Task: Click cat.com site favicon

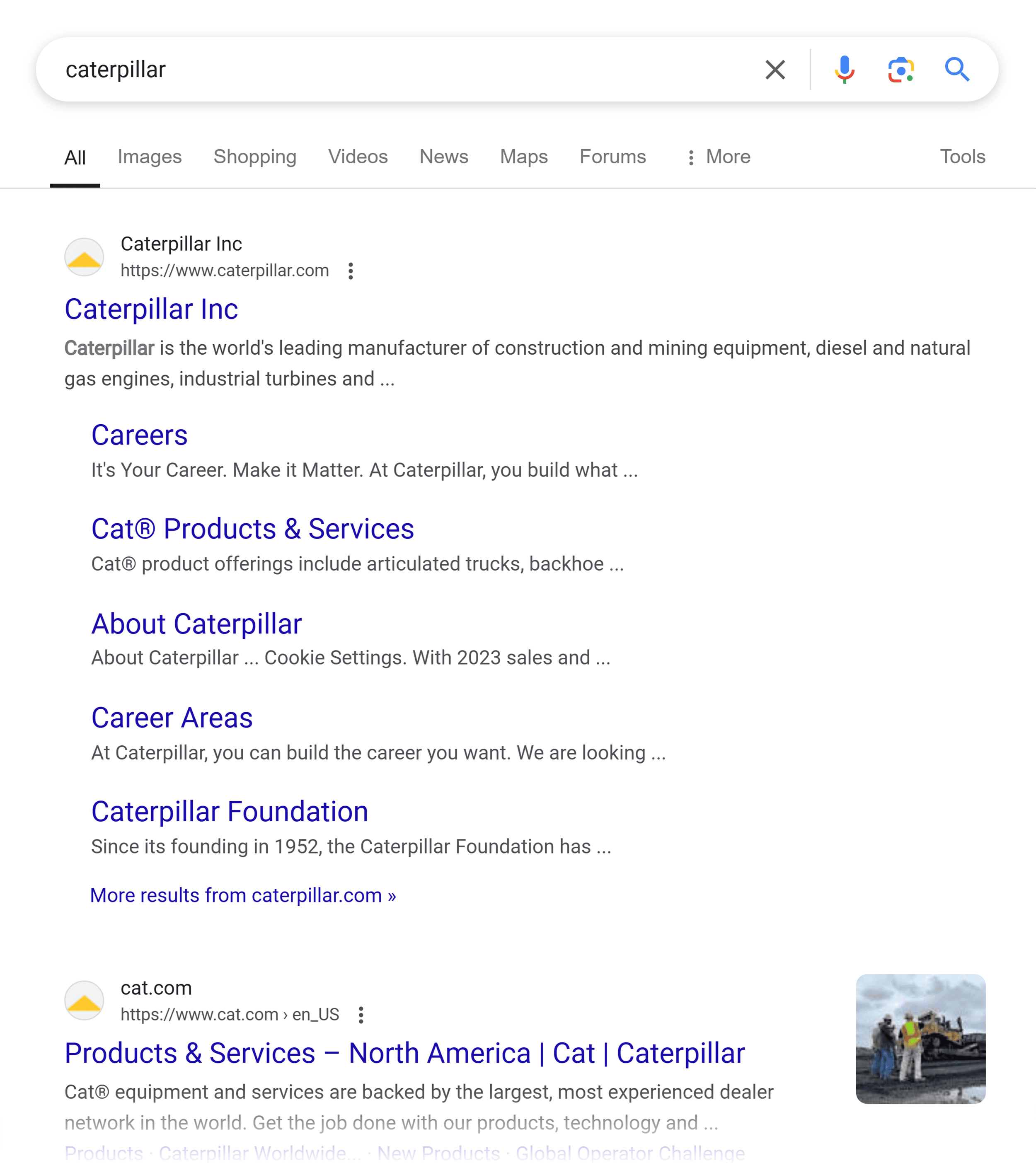Action: pos(84,1000)
